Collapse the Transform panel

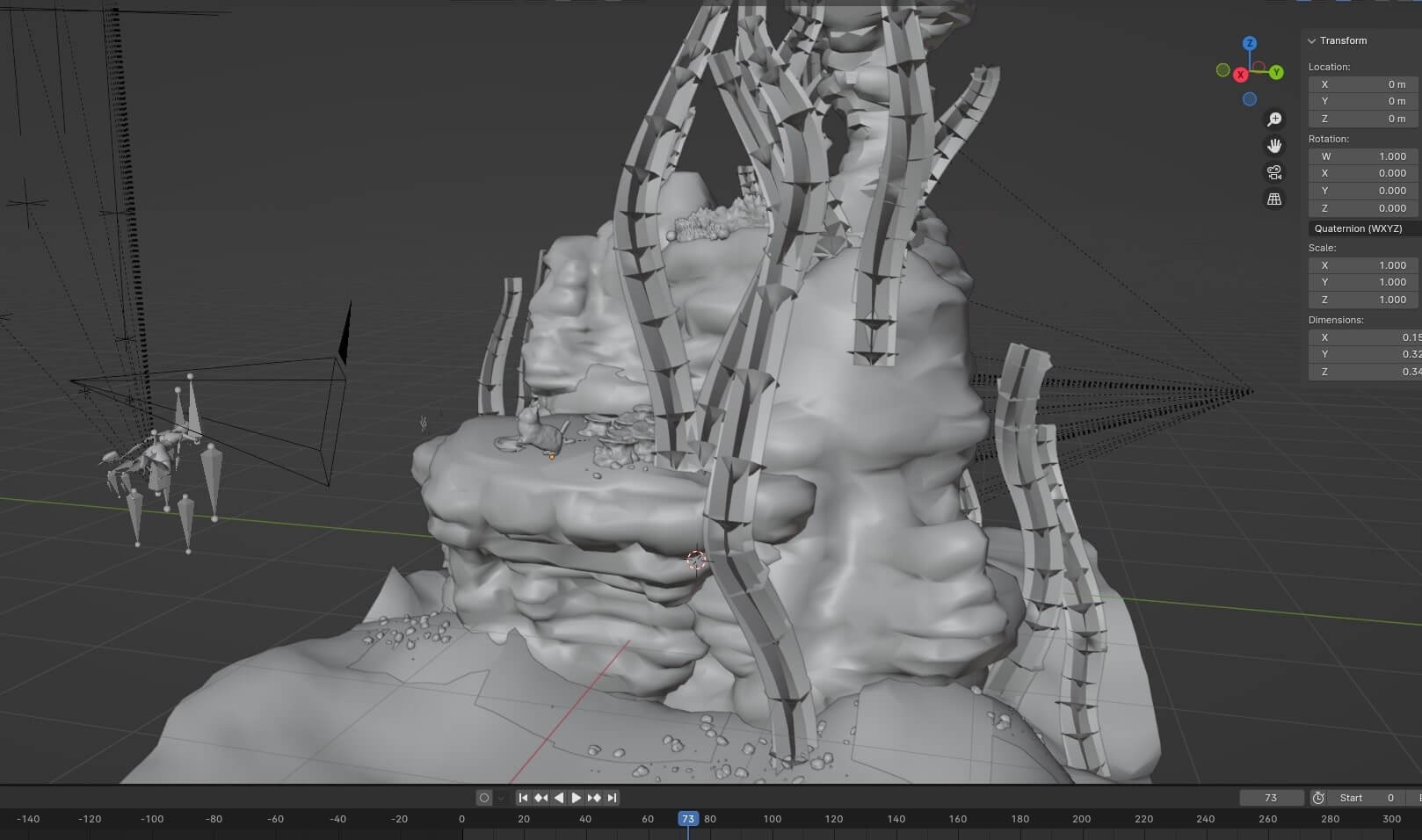(x=1312, y=40)
